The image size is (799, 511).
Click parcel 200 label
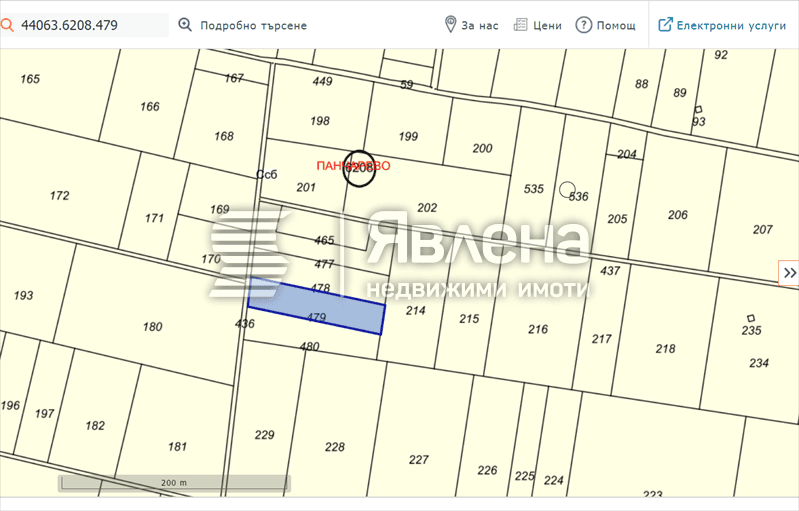(482, 148)
